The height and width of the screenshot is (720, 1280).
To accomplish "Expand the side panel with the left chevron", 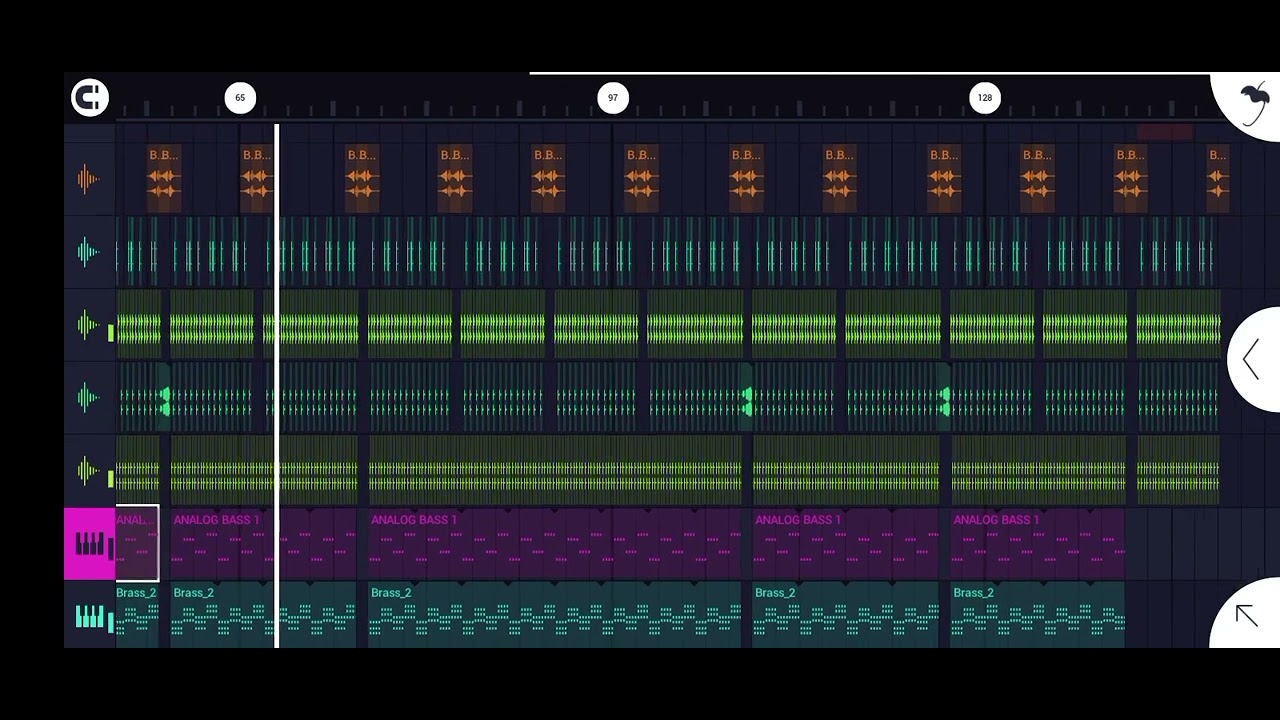I will (x=1251, y=360).
